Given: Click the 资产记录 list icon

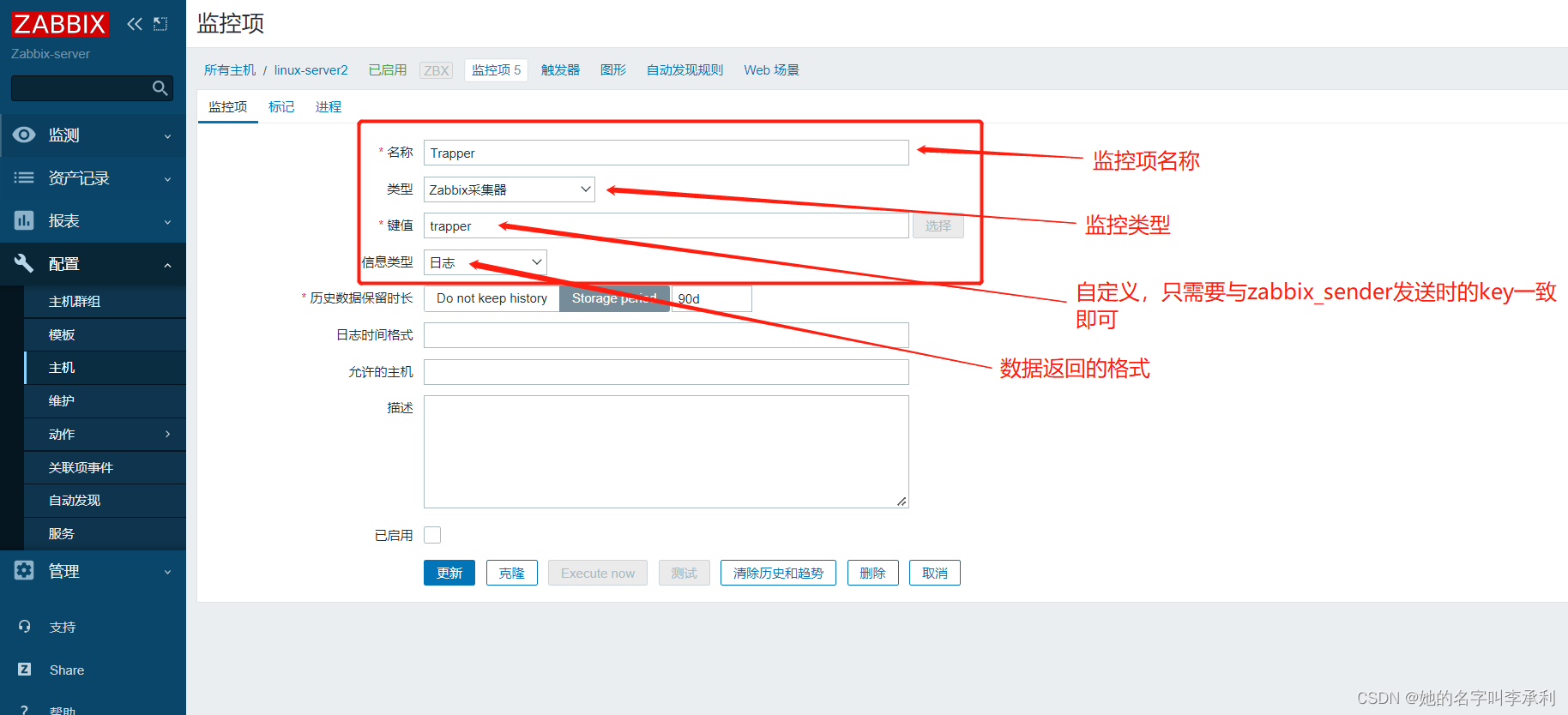Looking at the screenshot, I should 24,177.
